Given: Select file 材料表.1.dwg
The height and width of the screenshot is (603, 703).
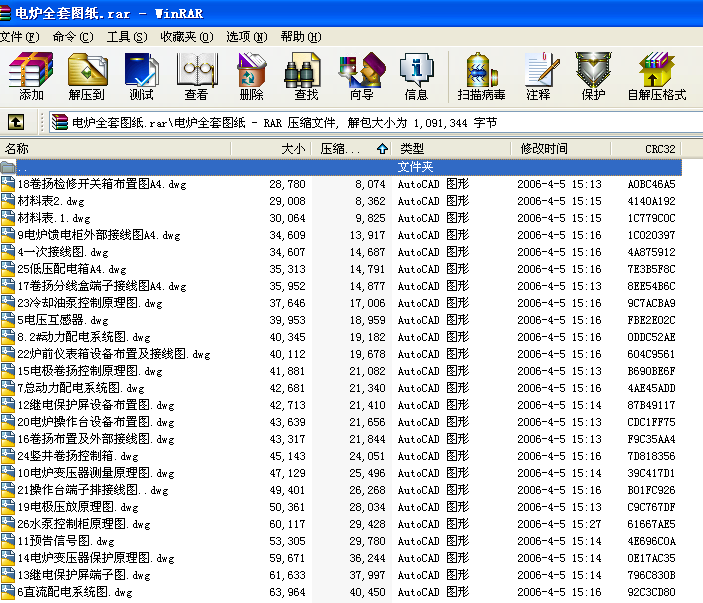Looking at the screenshot, I should coord(54,218).
